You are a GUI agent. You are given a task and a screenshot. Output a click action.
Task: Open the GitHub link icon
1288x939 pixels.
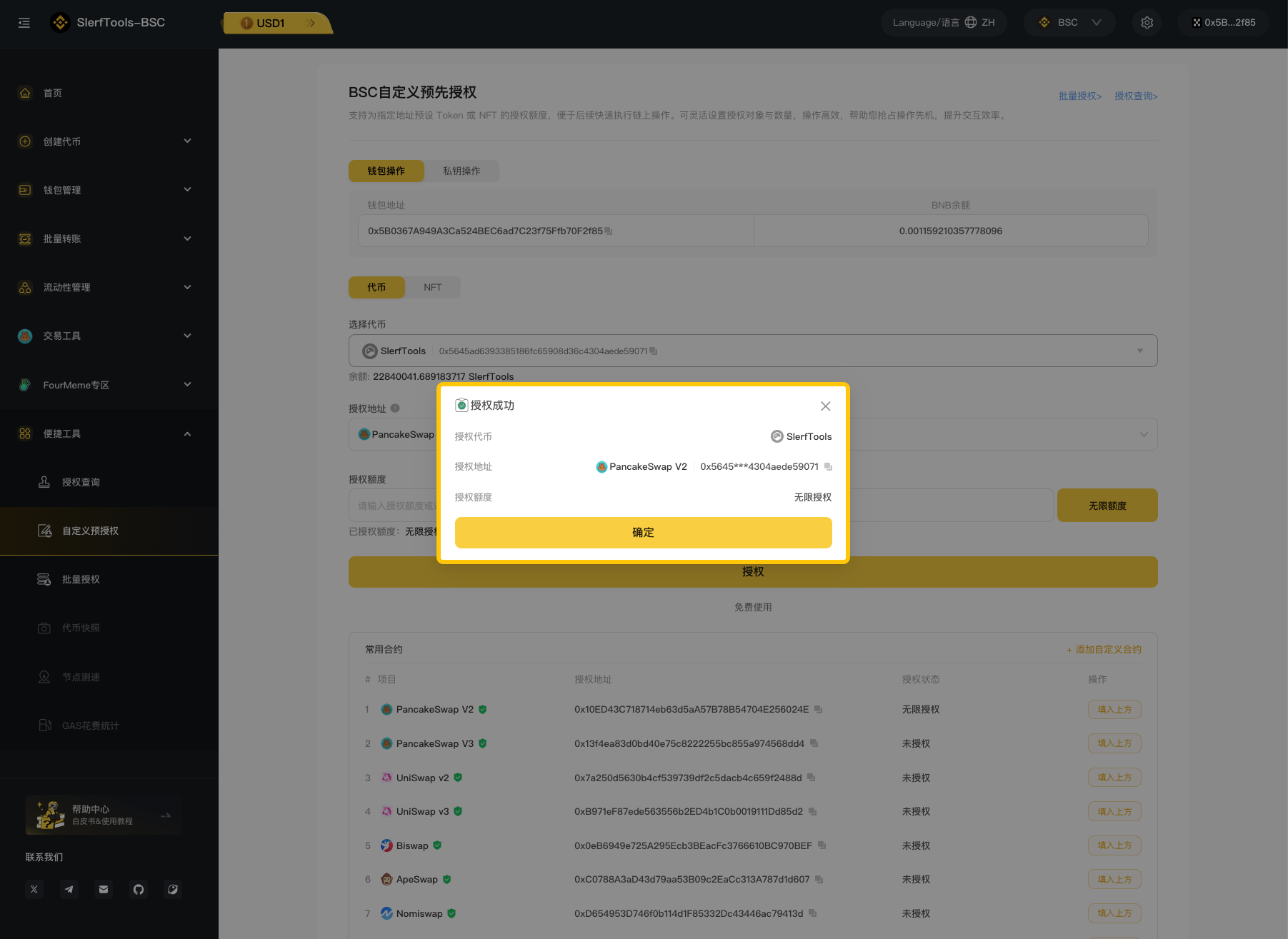point(139,890)
